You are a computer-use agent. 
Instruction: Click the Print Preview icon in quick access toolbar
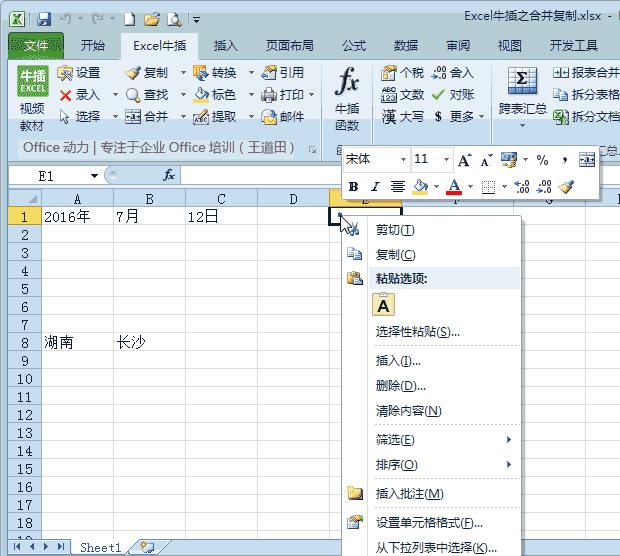point(174,19)
